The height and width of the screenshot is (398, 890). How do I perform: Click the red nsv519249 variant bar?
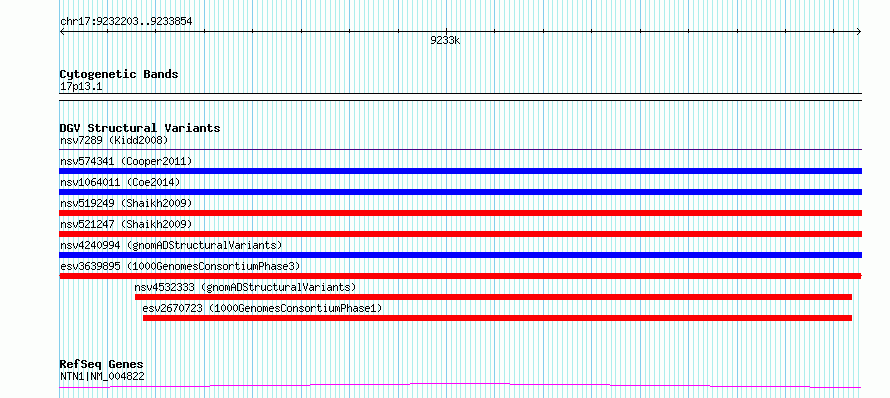[460, 213]
